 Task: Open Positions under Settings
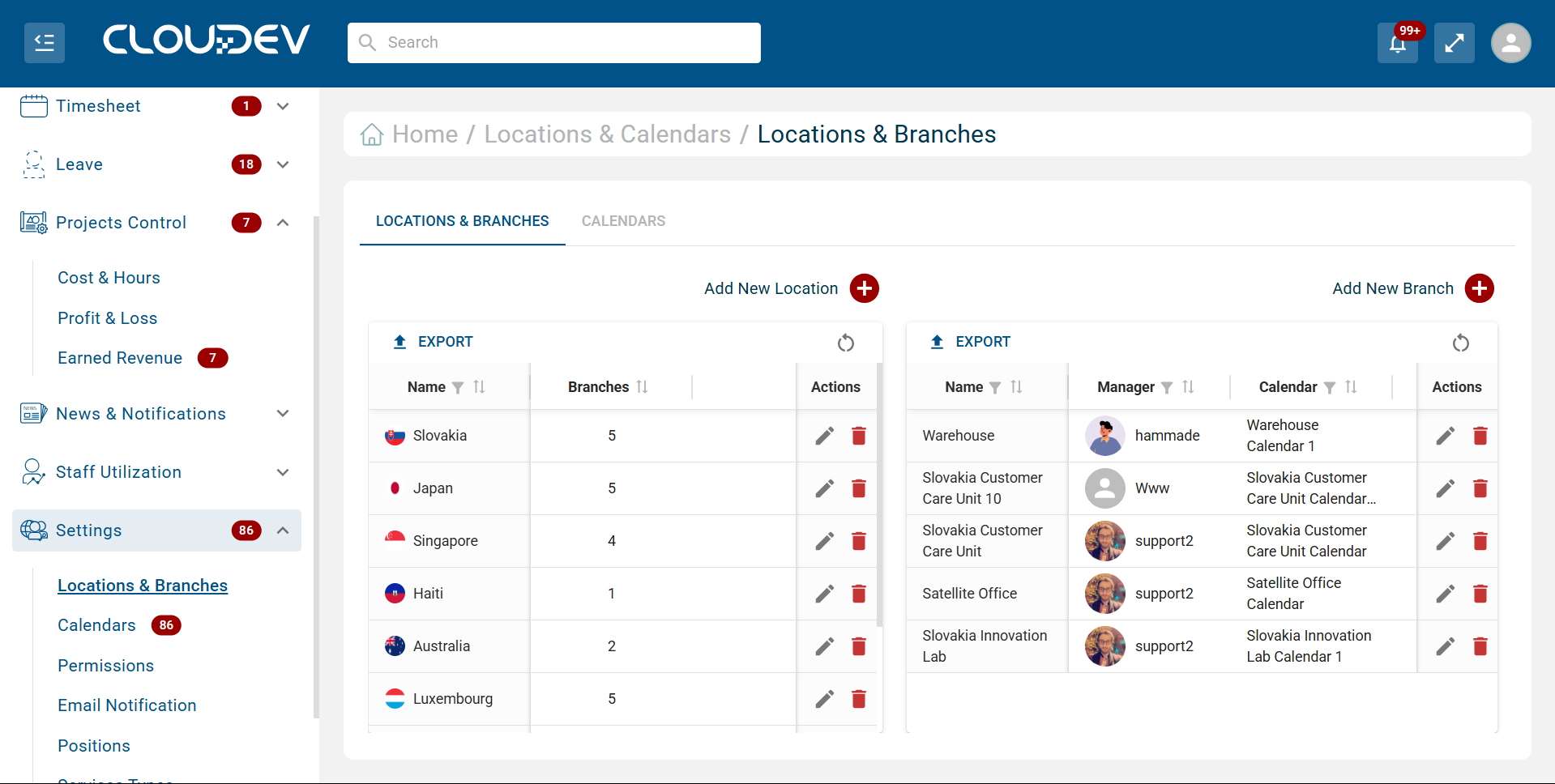click(93, 746)
